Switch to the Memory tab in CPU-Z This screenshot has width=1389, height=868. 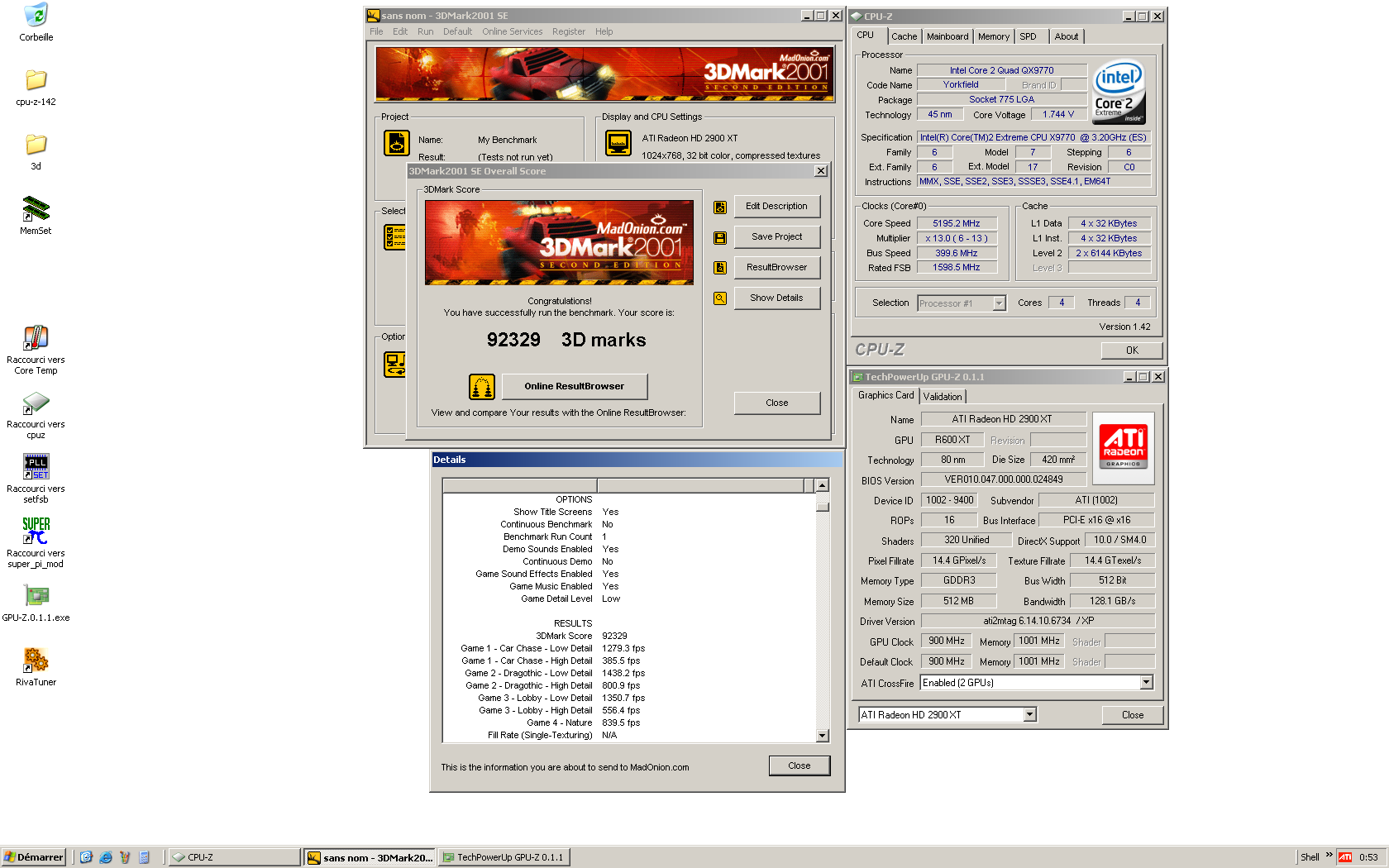pyautogui.click(x=994, y=36)
